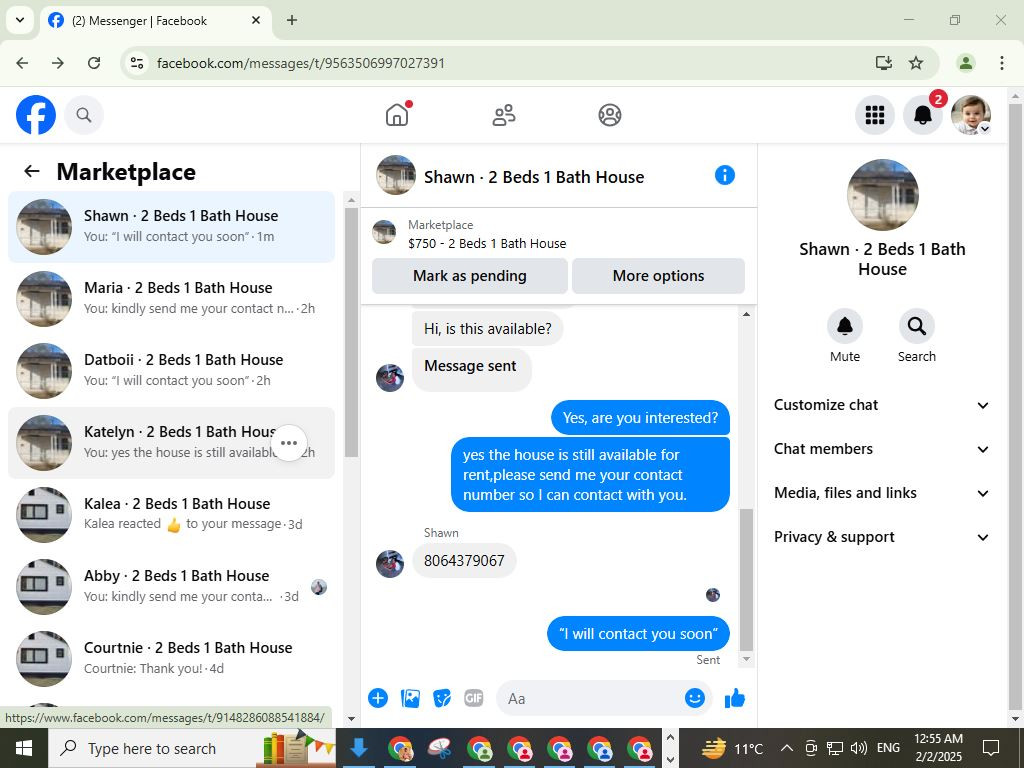This screenshot has height=768, width=1024.
Task: Send a thumbs-up like
Action: tap(735, 698)
